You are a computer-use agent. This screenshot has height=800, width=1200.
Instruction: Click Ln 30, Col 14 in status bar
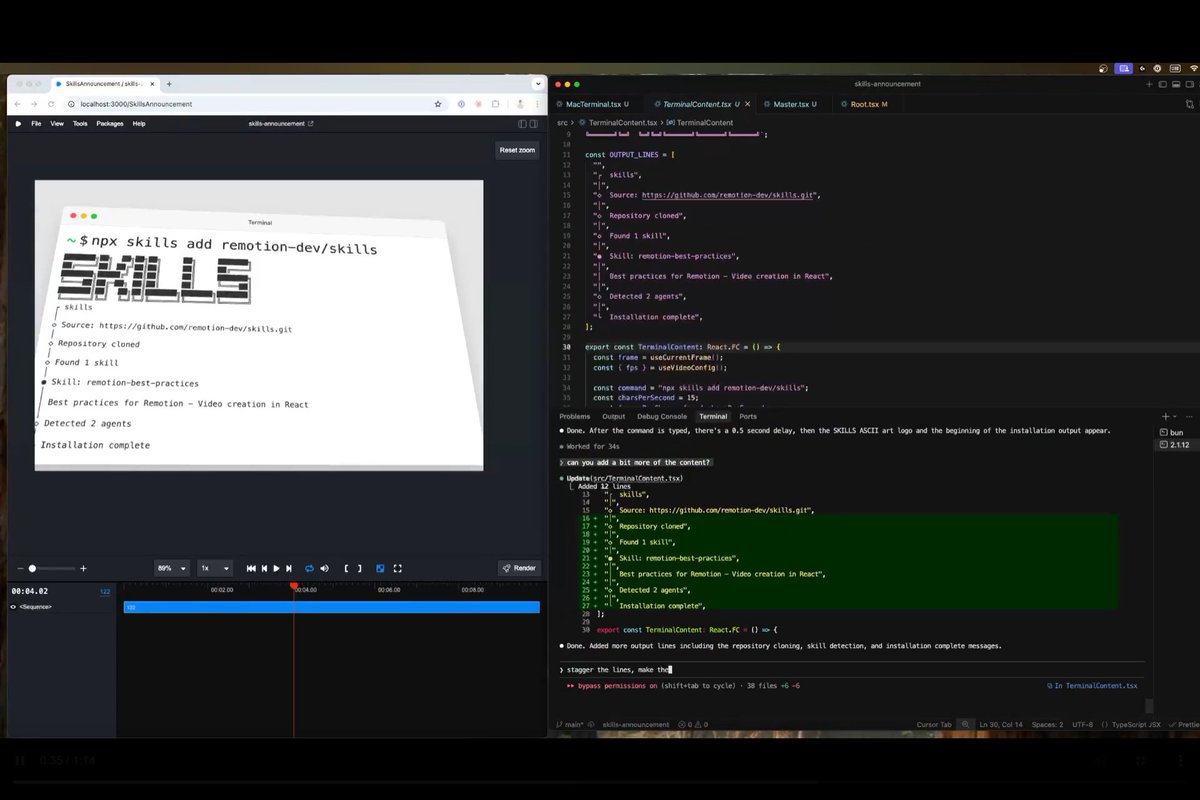pyautogui.click(x=1000, y=724)
